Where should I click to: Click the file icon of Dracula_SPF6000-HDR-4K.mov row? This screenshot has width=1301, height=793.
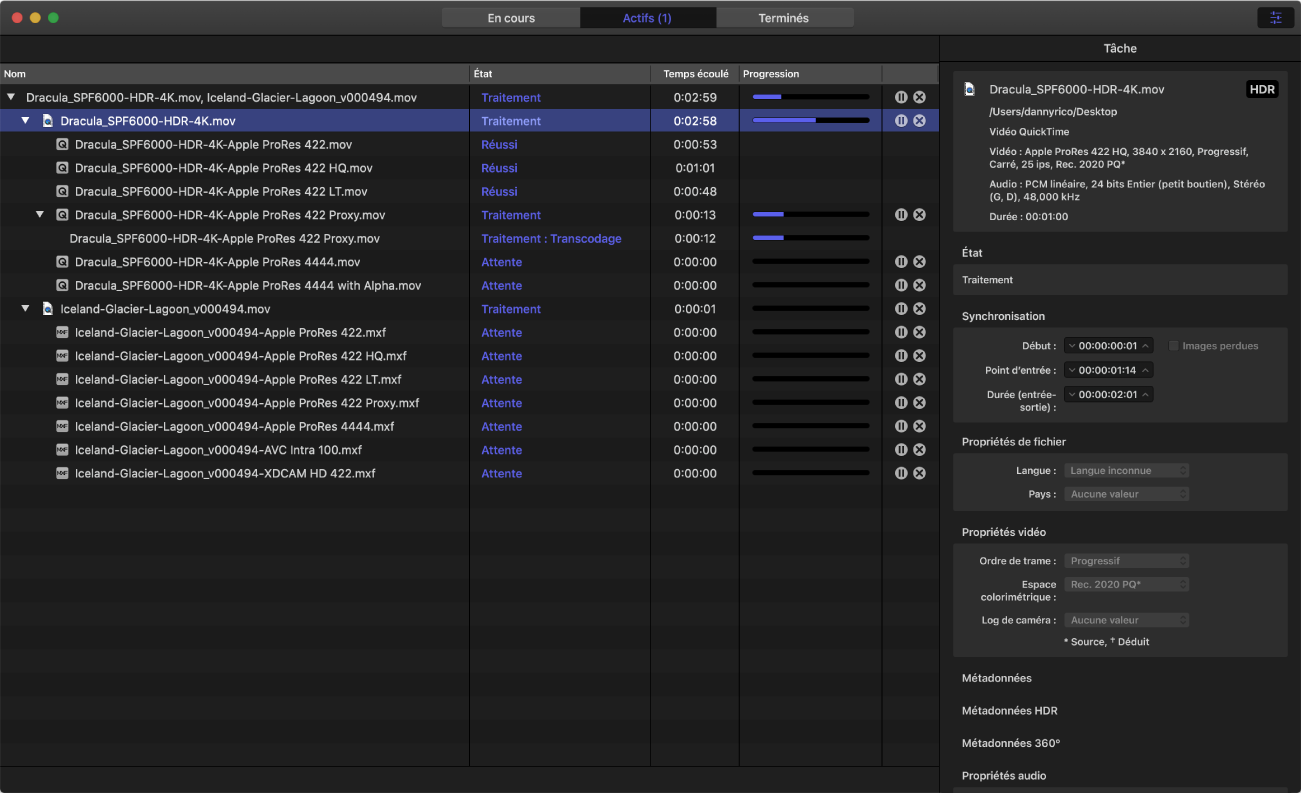coord(47,121)
